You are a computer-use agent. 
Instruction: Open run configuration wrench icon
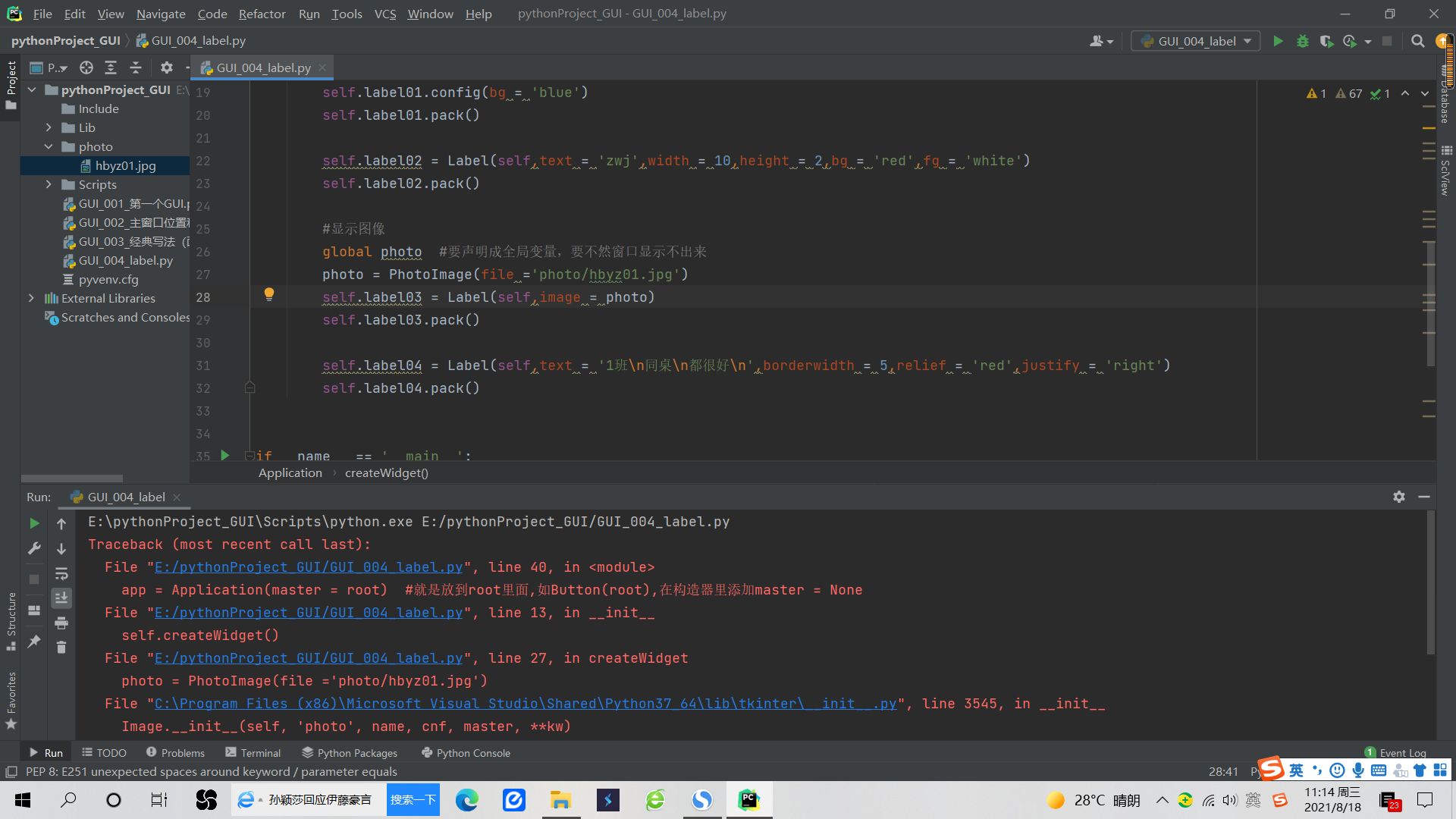coord(34,548)
